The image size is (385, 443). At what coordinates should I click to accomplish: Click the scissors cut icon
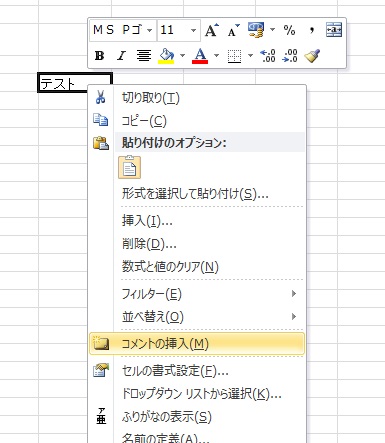[100, 97]
